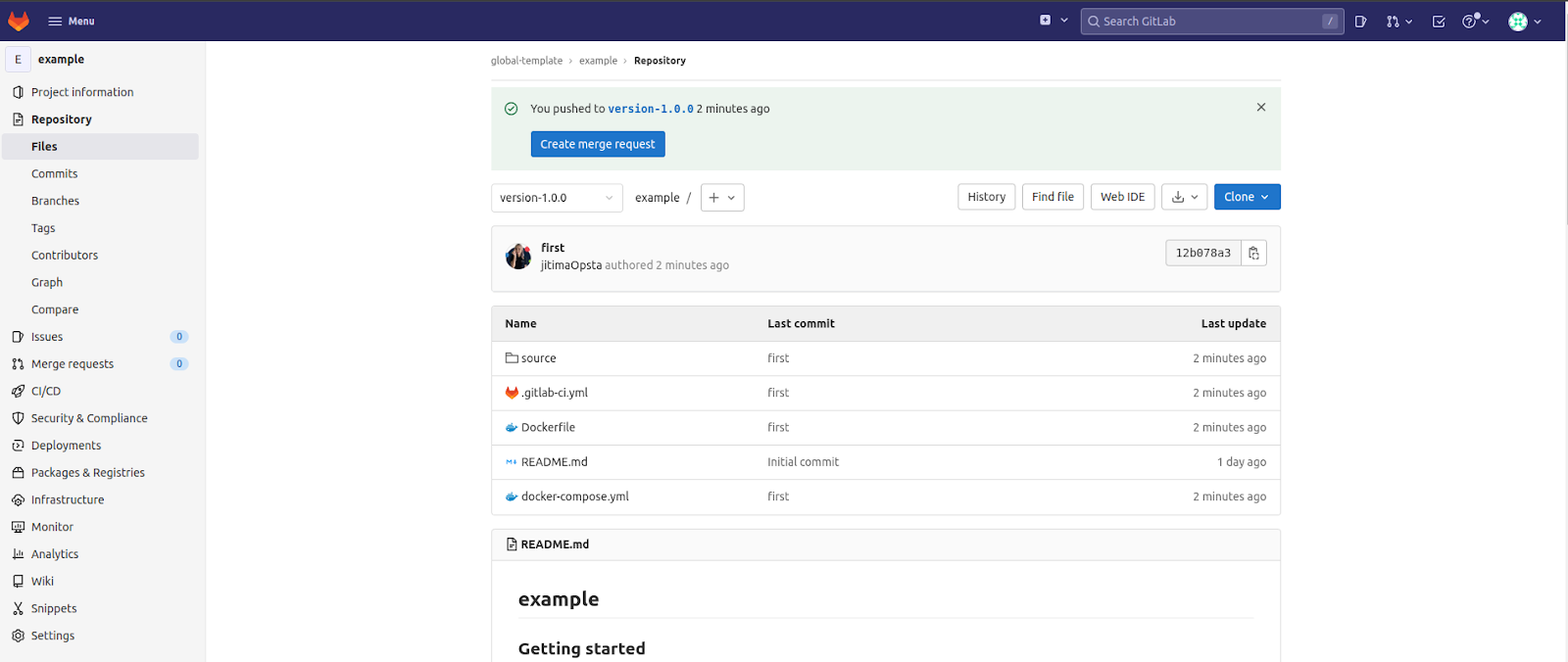Click the CI/CD rocket icon
Image resolution: width=1568 pixels, height=662 pixels.
pos(18,391)
